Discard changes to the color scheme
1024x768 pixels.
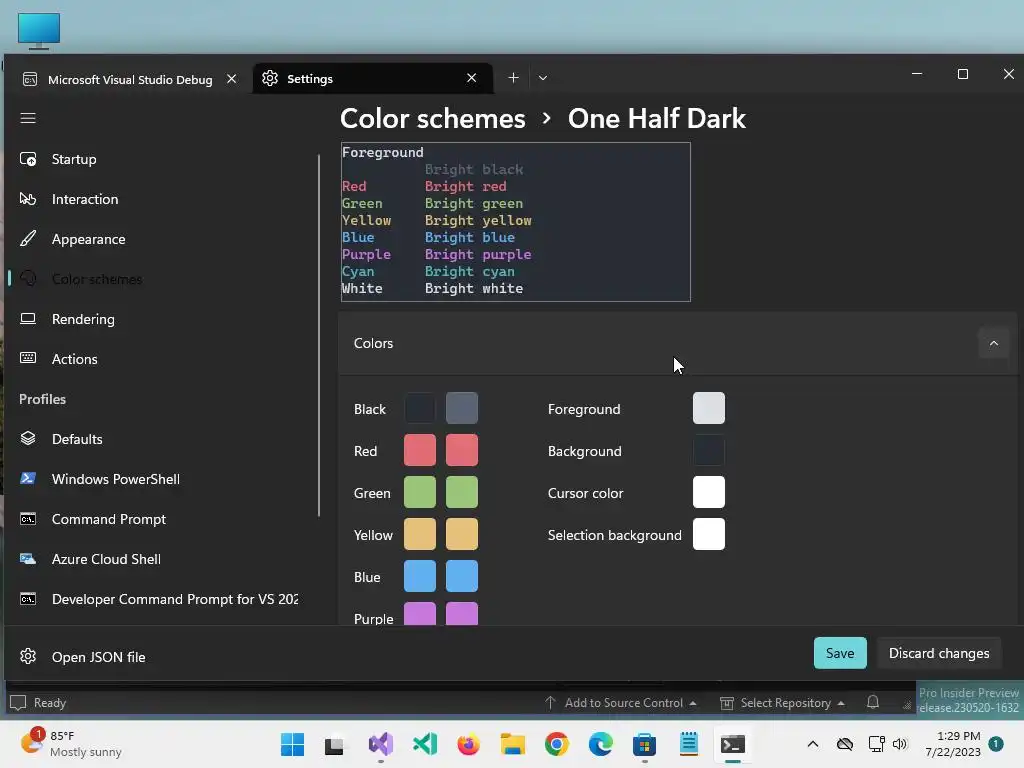(938, 653)
